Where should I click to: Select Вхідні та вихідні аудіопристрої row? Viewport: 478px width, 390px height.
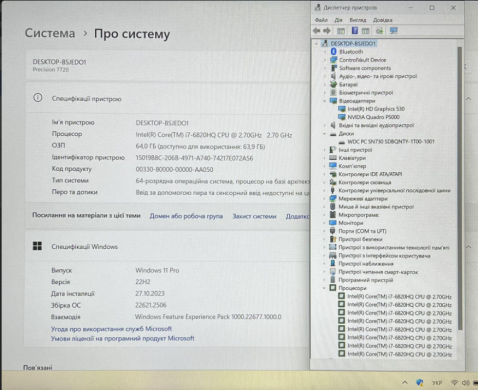(x=376, y=125)
